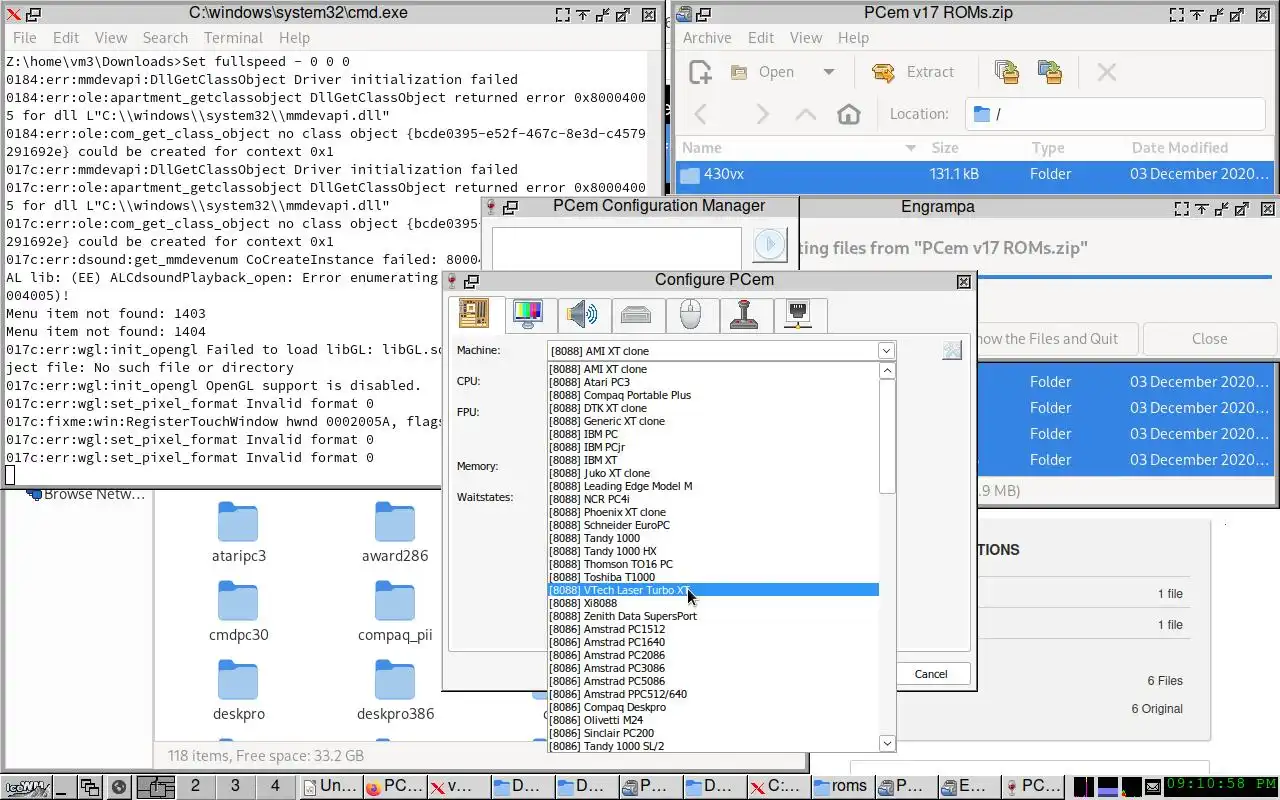Sort by the Name column header
This screenshot has height=800, width=1280.
pos(799,148)
